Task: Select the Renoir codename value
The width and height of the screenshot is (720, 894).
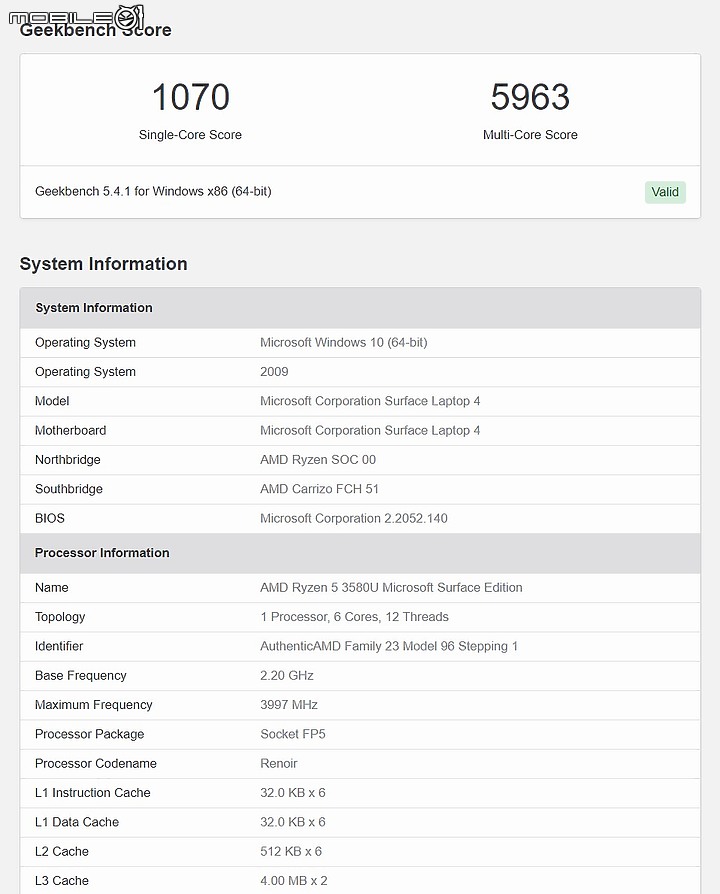Action: point(279,764)
